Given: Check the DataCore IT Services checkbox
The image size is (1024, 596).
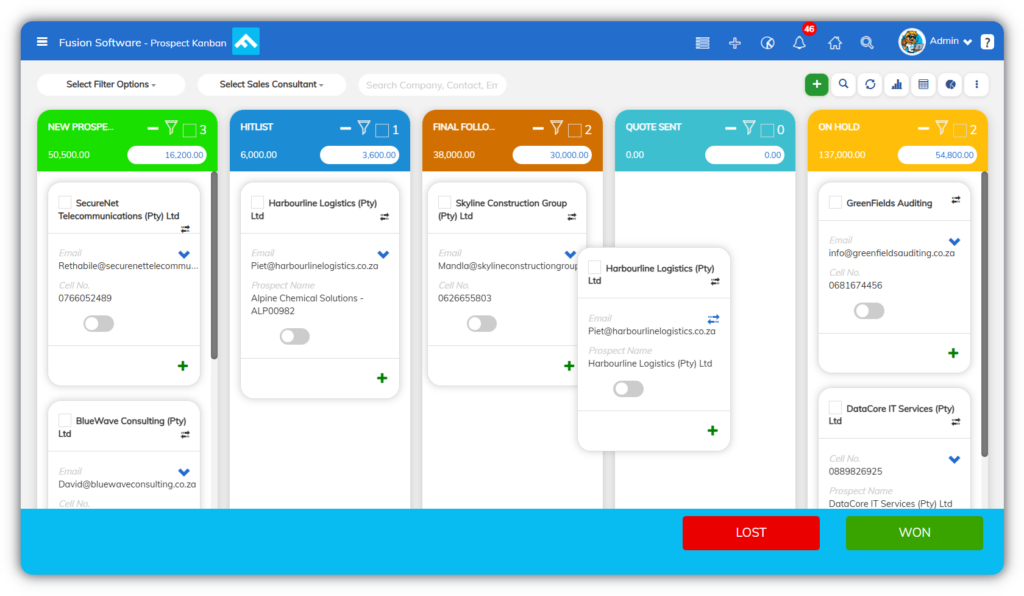Looking at the screenshot, I should click(x=835, y=407).
